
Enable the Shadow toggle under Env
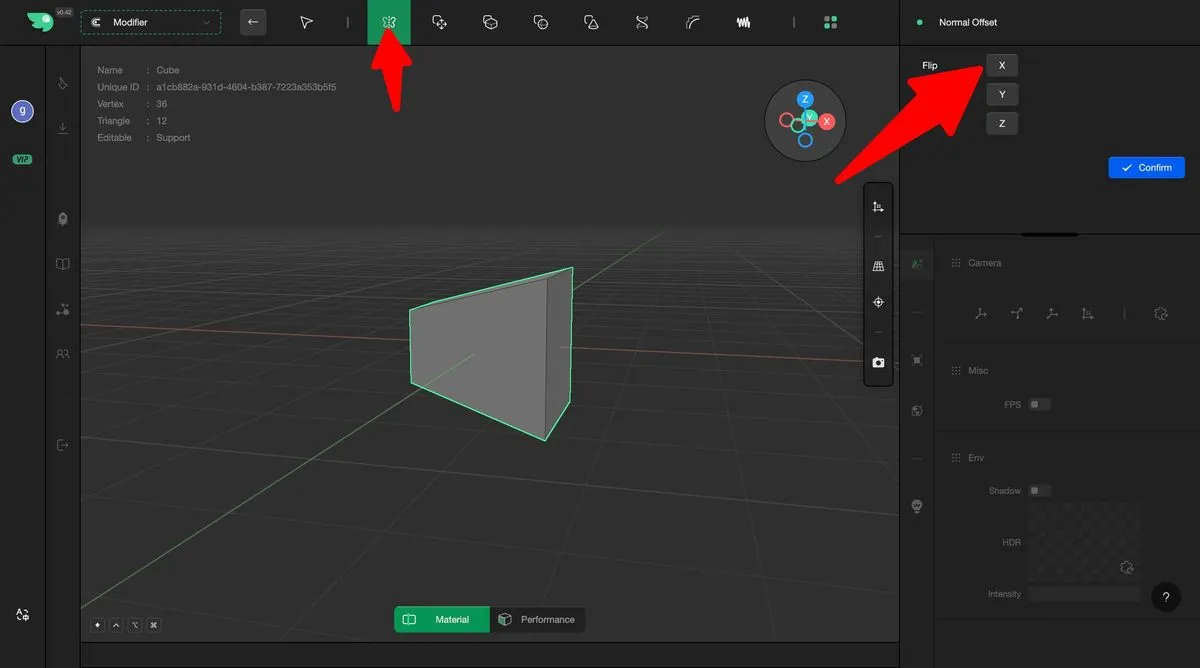click(1040, 491)
